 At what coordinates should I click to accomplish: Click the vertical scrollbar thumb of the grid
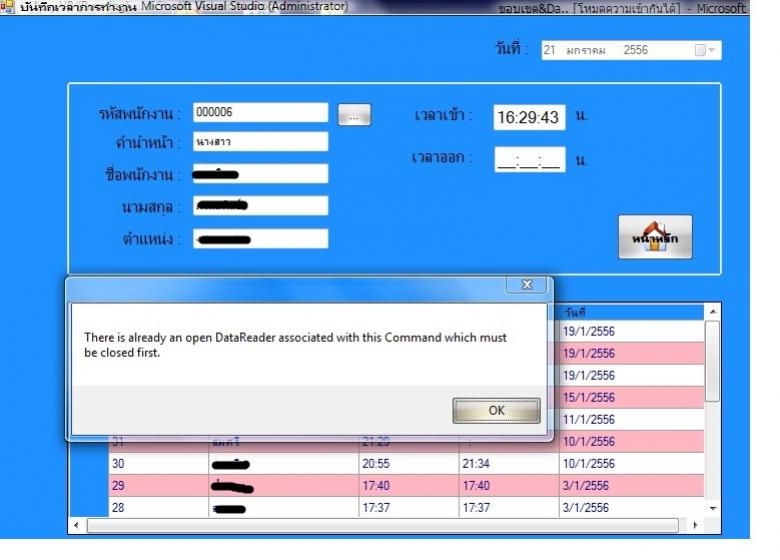click(x=712, y=361)
